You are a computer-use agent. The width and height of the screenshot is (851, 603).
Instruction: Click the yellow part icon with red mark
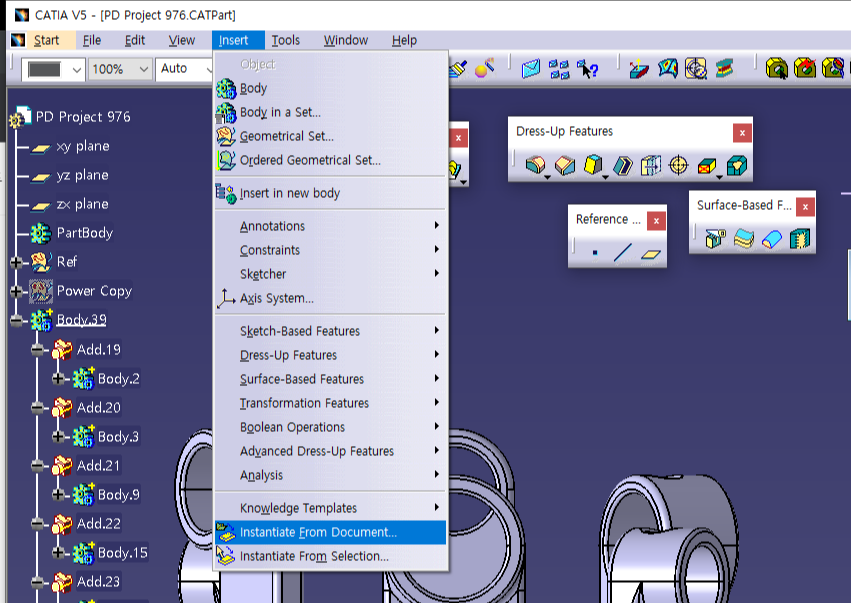point(805,69)
